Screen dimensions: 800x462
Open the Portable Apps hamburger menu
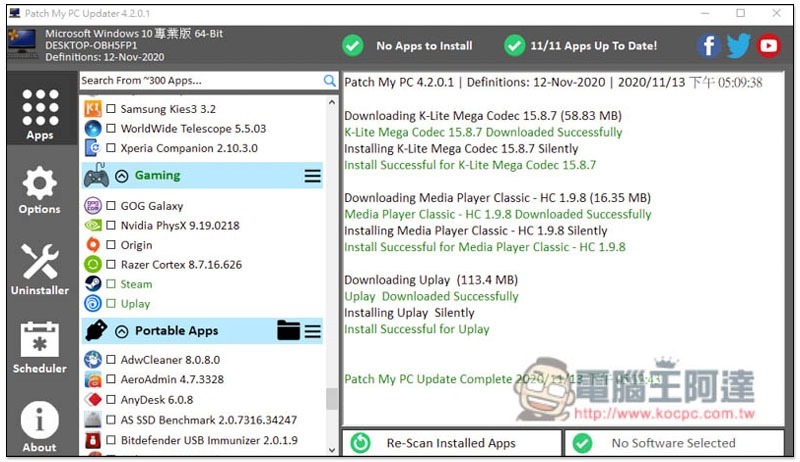(x=313, y=331)
